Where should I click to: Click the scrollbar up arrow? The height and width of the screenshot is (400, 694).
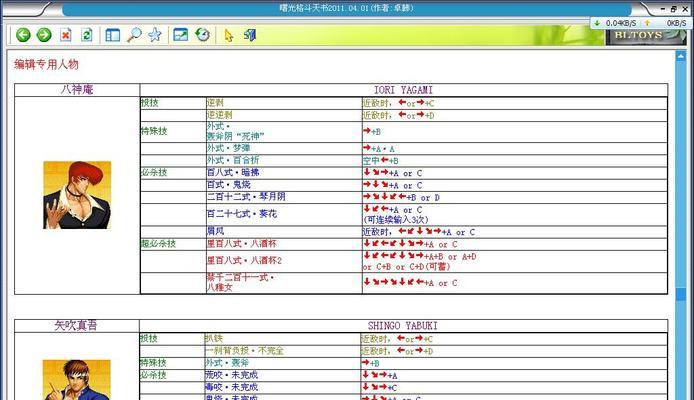tap(680, 56)
